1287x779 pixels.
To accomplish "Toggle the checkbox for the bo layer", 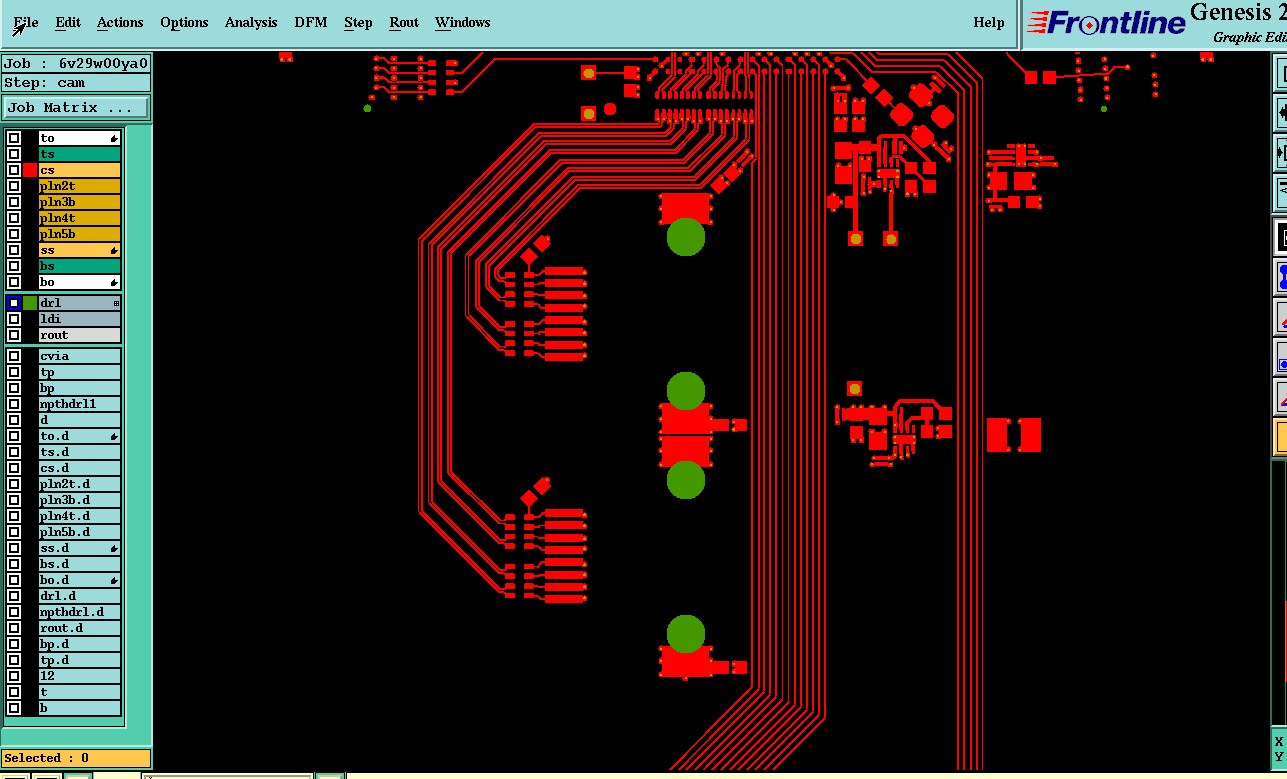I will pos(14,282).
